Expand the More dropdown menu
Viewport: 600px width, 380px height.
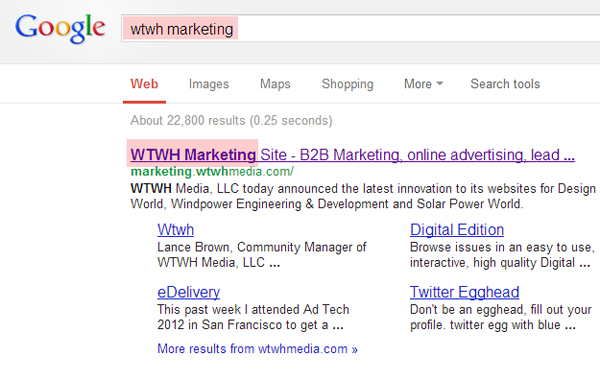424,84
